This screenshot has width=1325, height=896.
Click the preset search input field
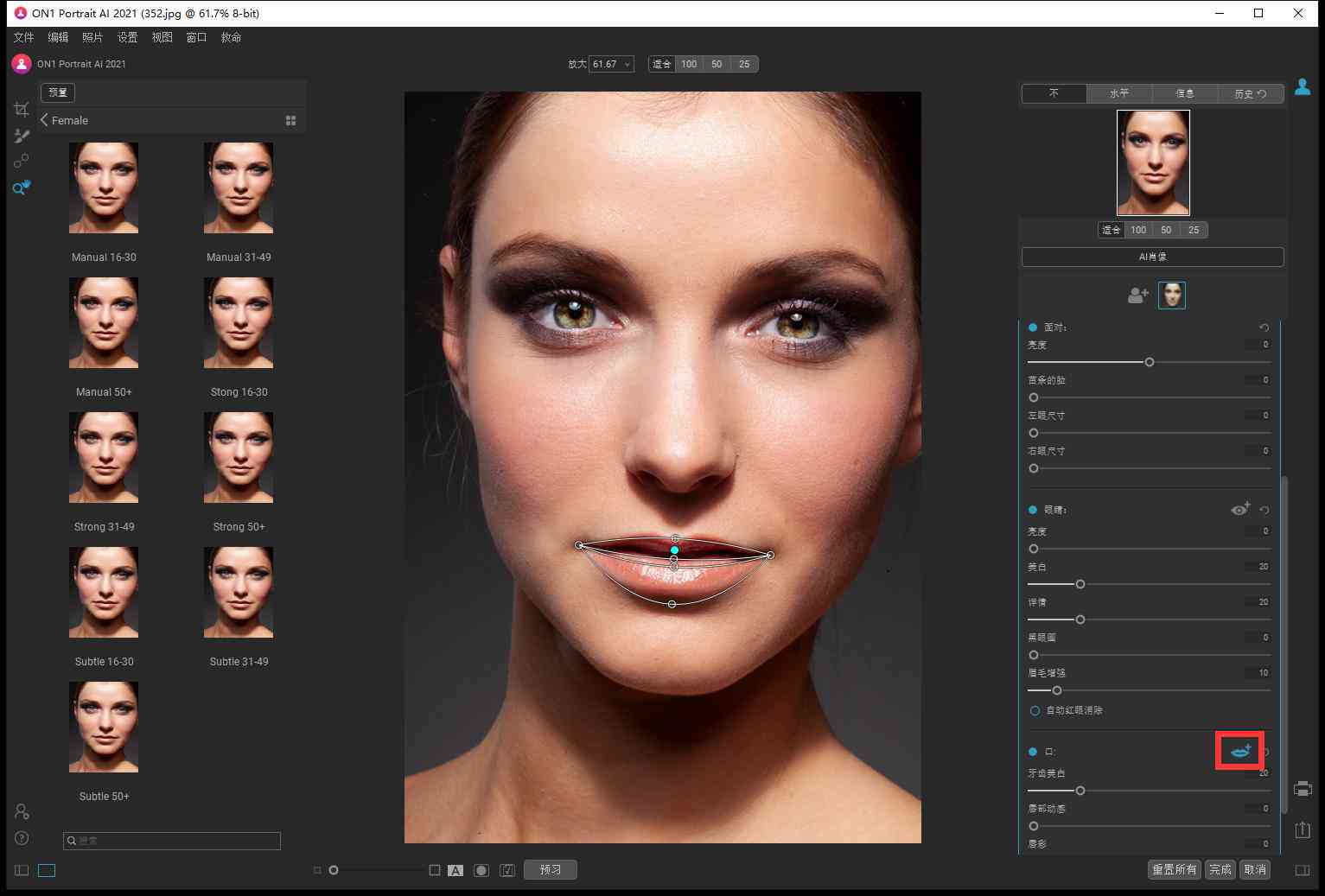point(172,841)
